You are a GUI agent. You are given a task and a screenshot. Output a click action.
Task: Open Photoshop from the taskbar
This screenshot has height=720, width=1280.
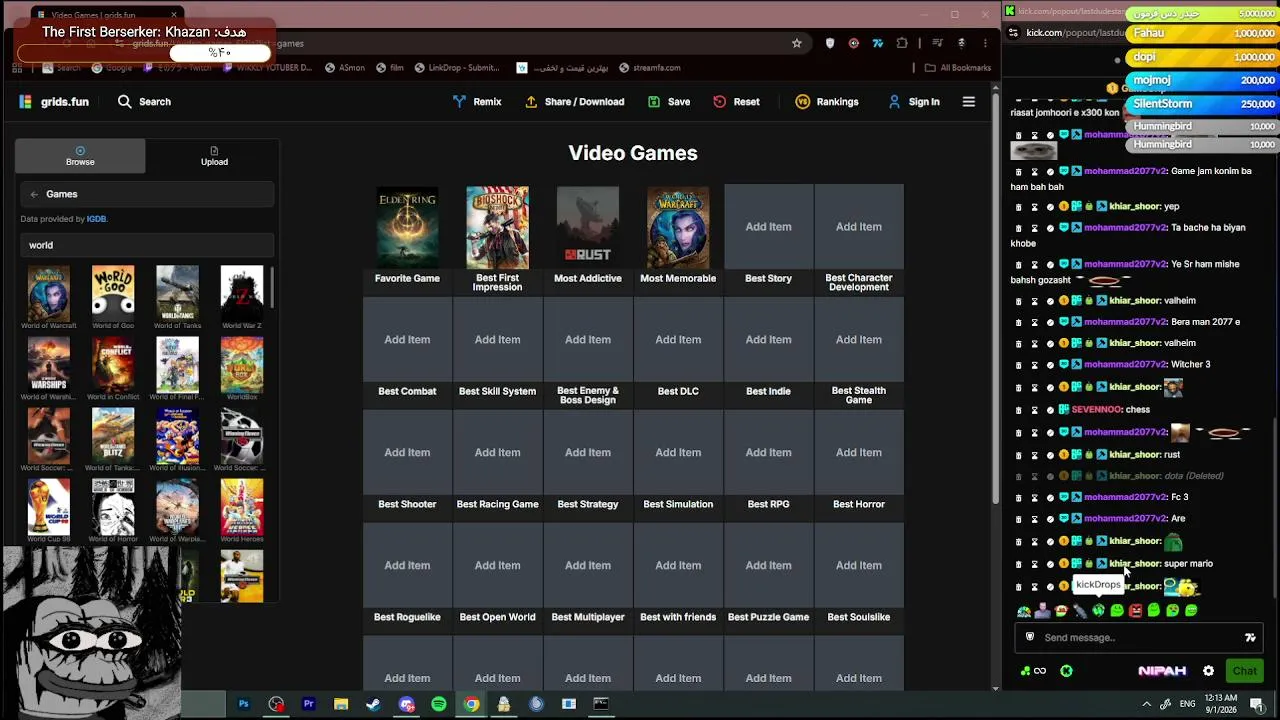coord(243,704)
